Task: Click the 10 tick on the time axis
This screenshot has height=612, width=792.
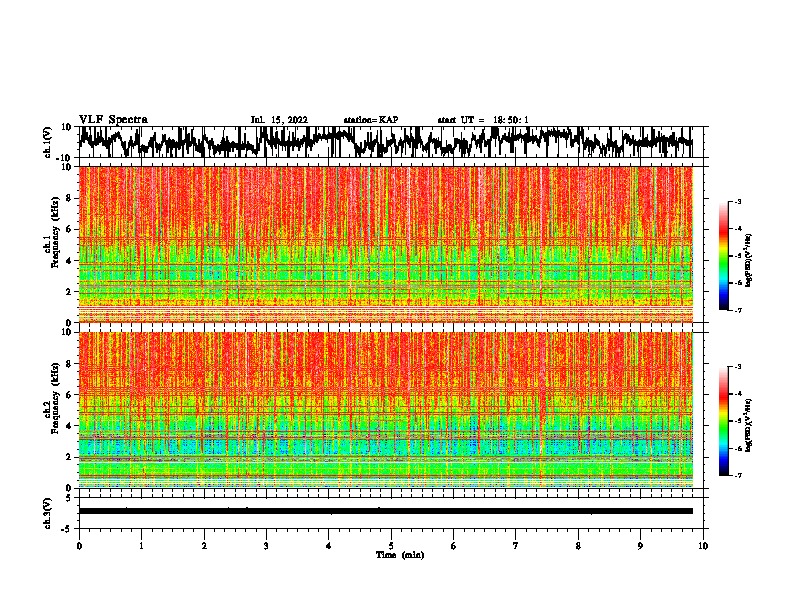Action: coord(703,546)
